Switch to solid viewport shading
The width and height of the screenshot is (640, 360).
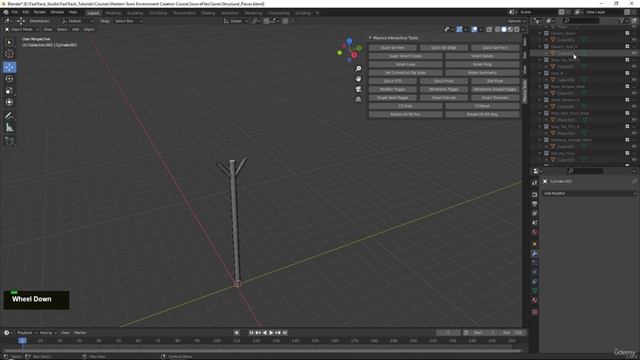tap(504, 29)
